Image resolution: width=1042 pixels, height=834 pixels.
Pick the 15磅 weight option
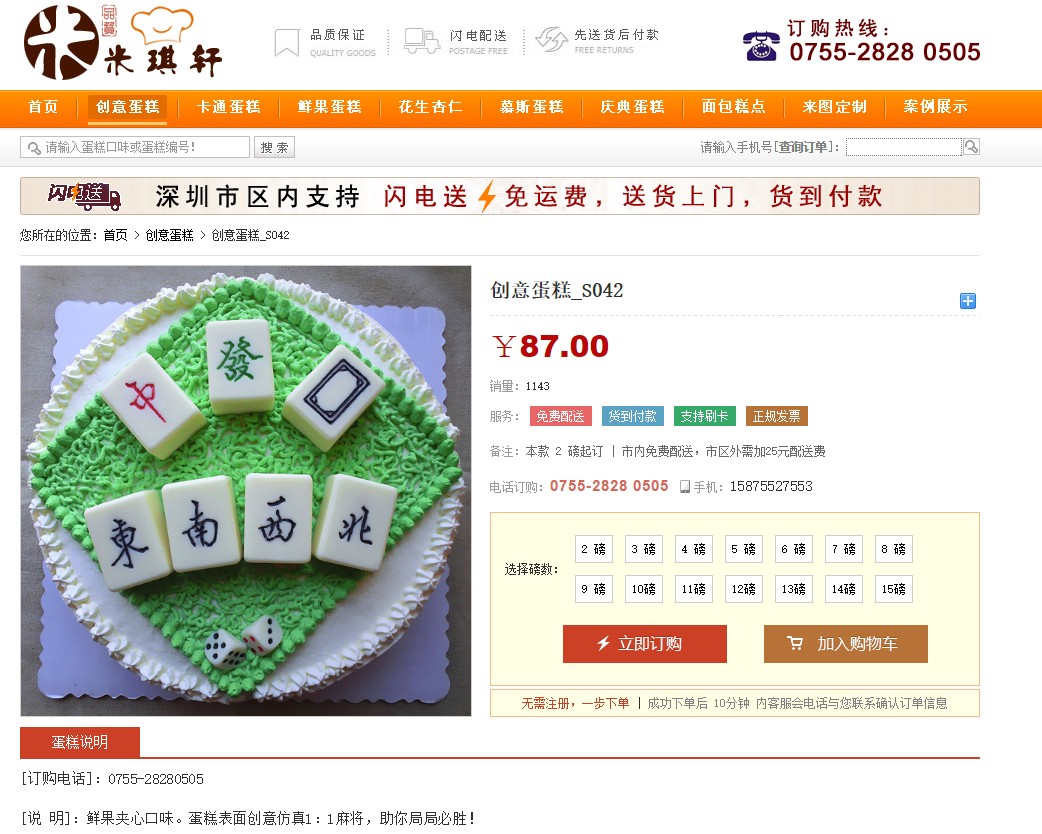tap(894, 589)
